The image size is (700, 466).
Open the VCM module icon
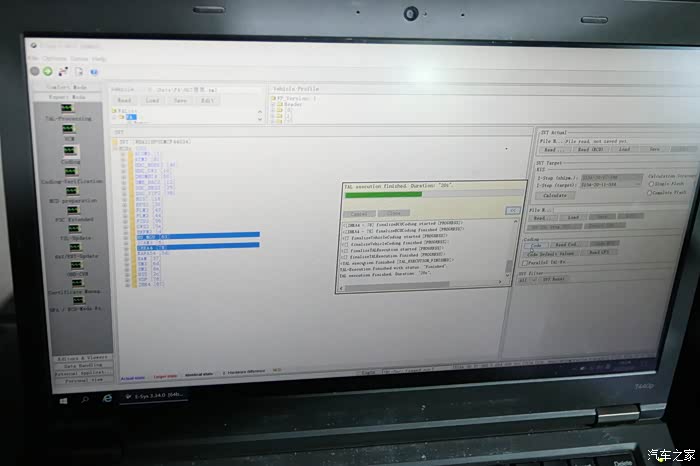(x=68, y=129)
